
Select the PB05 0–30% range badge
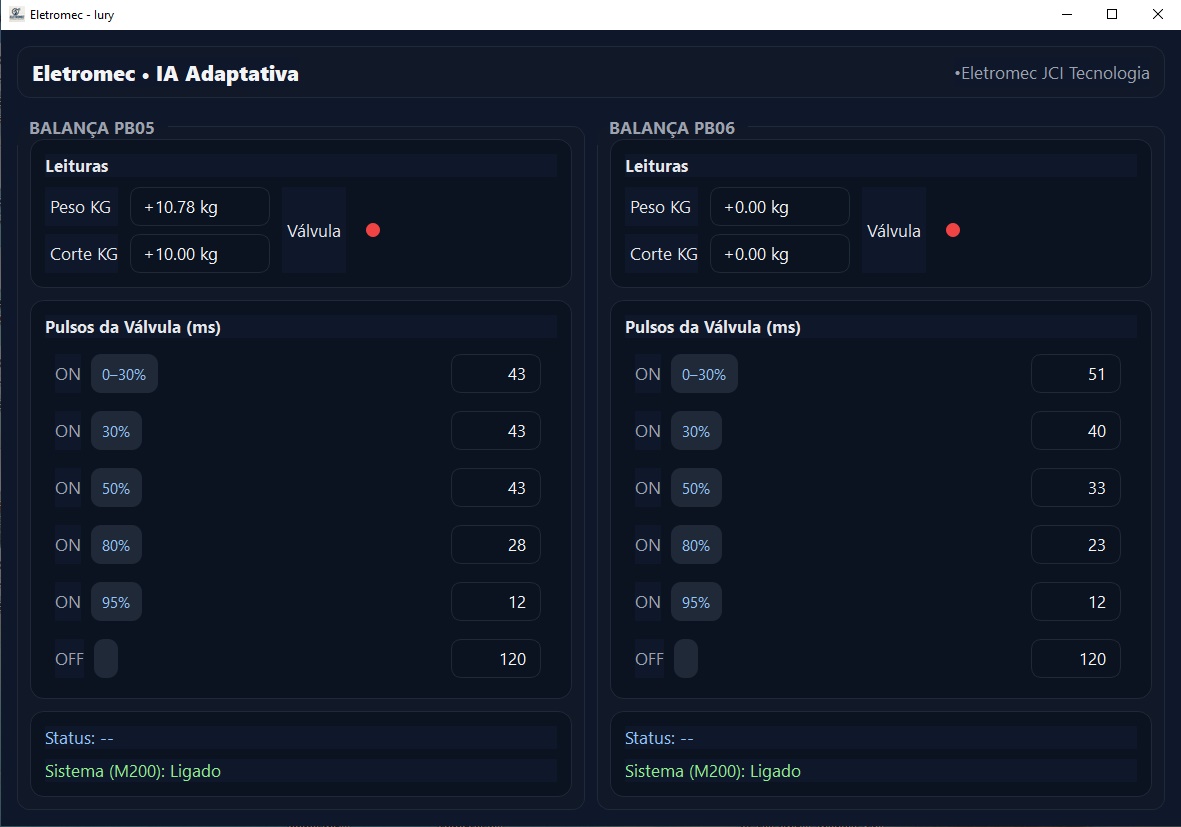coord(124,374)
